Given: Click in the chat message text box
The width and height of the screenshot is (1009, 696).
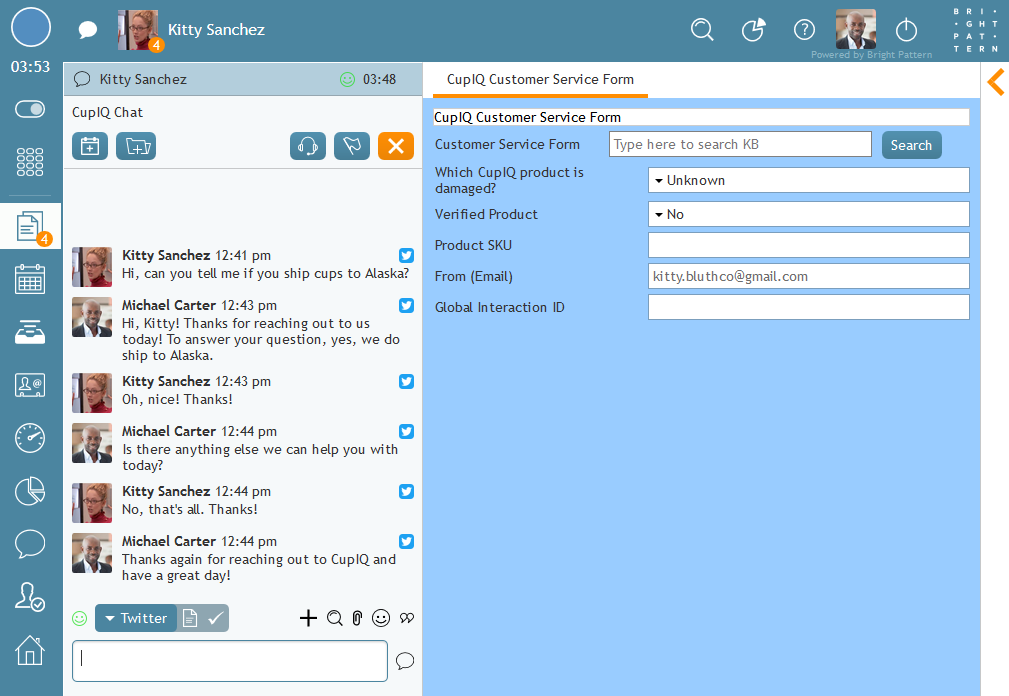Looking at the screenshot, I should [230, 661].
